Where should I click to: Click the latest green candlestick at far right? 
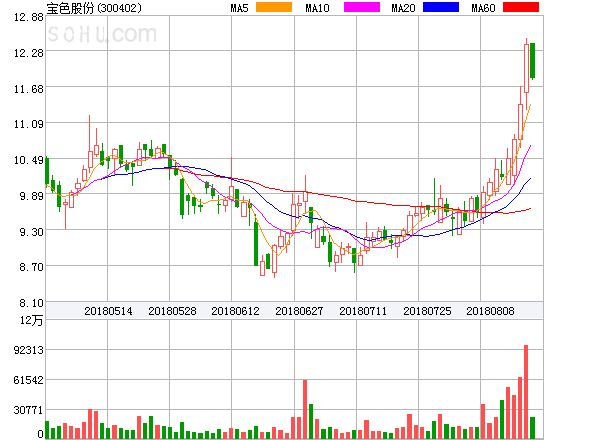click(x=533, y=60)
